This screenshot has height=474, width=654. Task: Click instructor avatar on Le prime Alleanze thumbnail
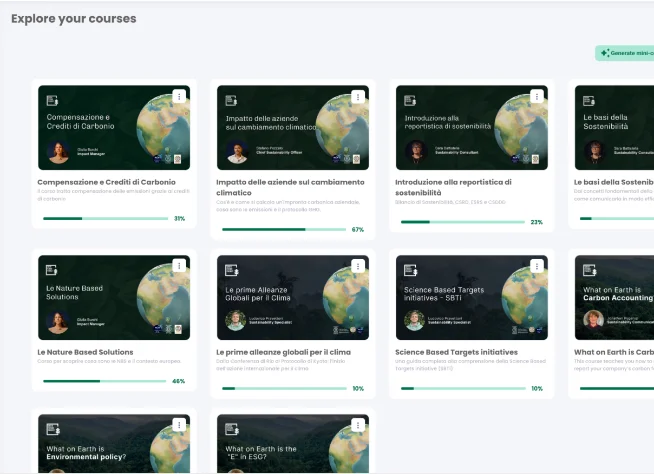(236, 320)
